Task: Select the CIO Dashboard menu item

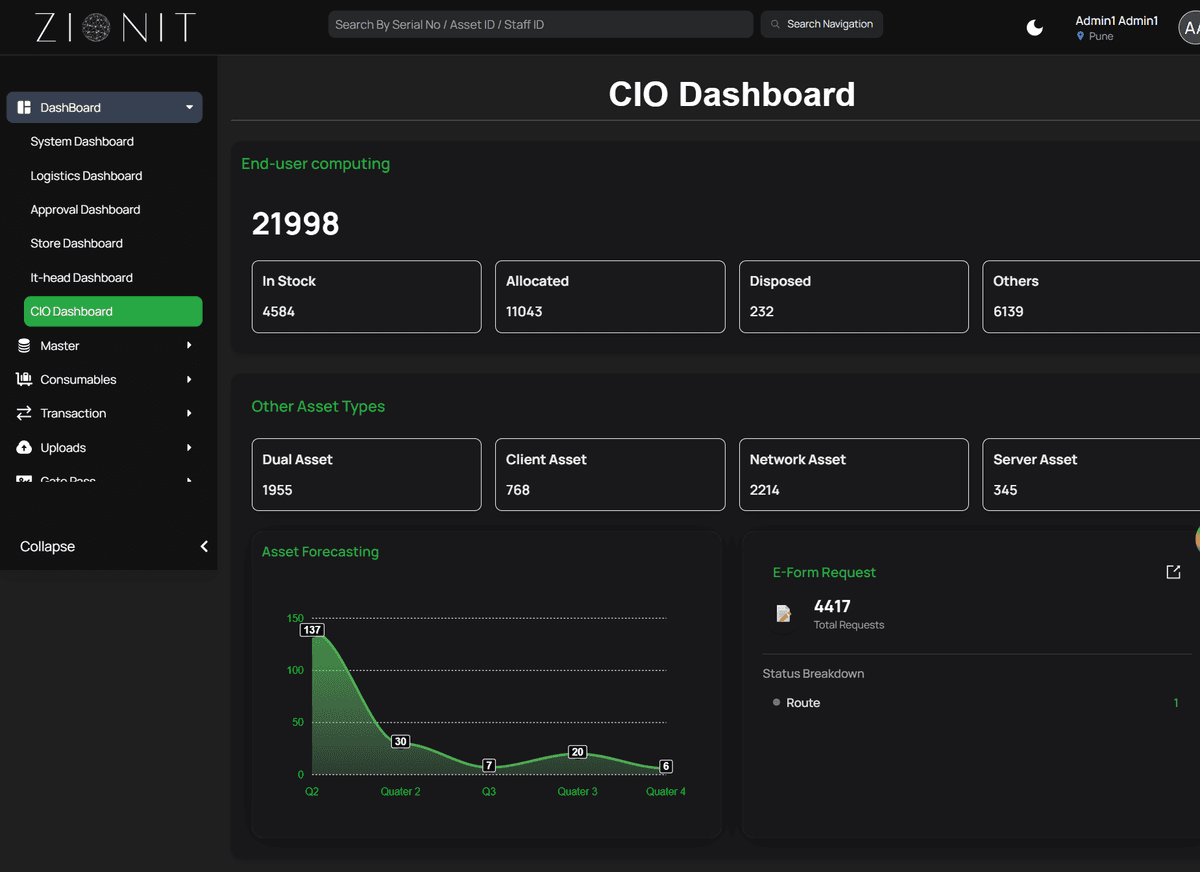Action: coord(113,311)
